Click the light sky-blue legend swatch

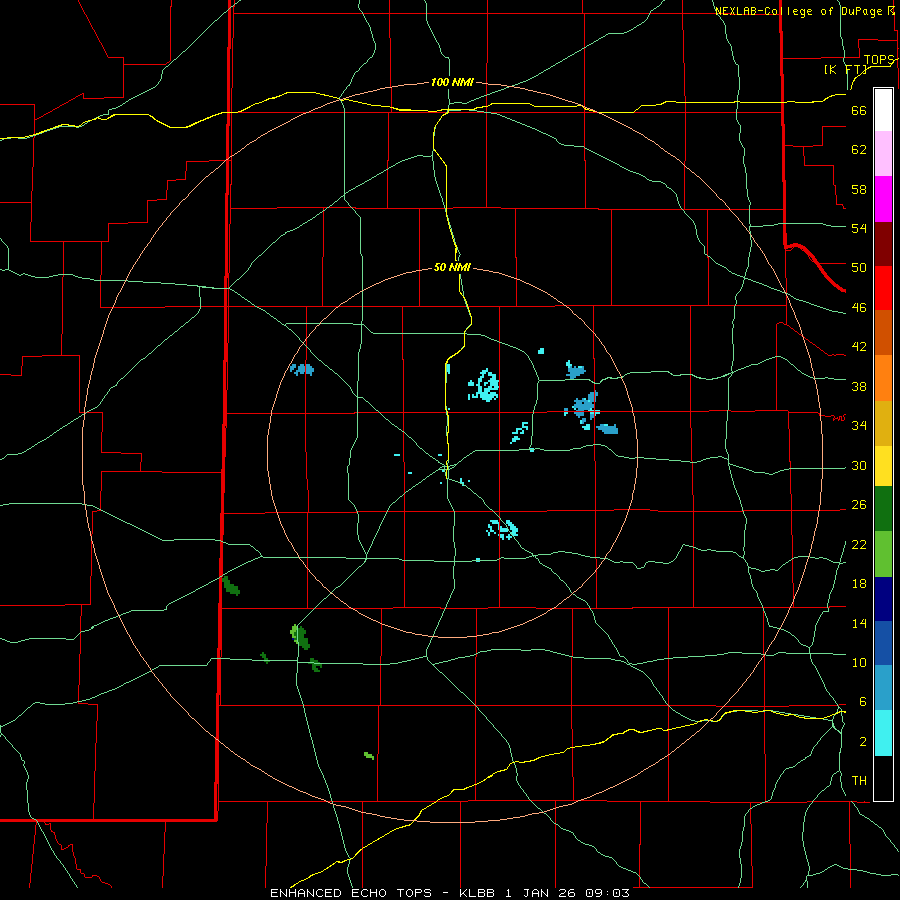883,688
